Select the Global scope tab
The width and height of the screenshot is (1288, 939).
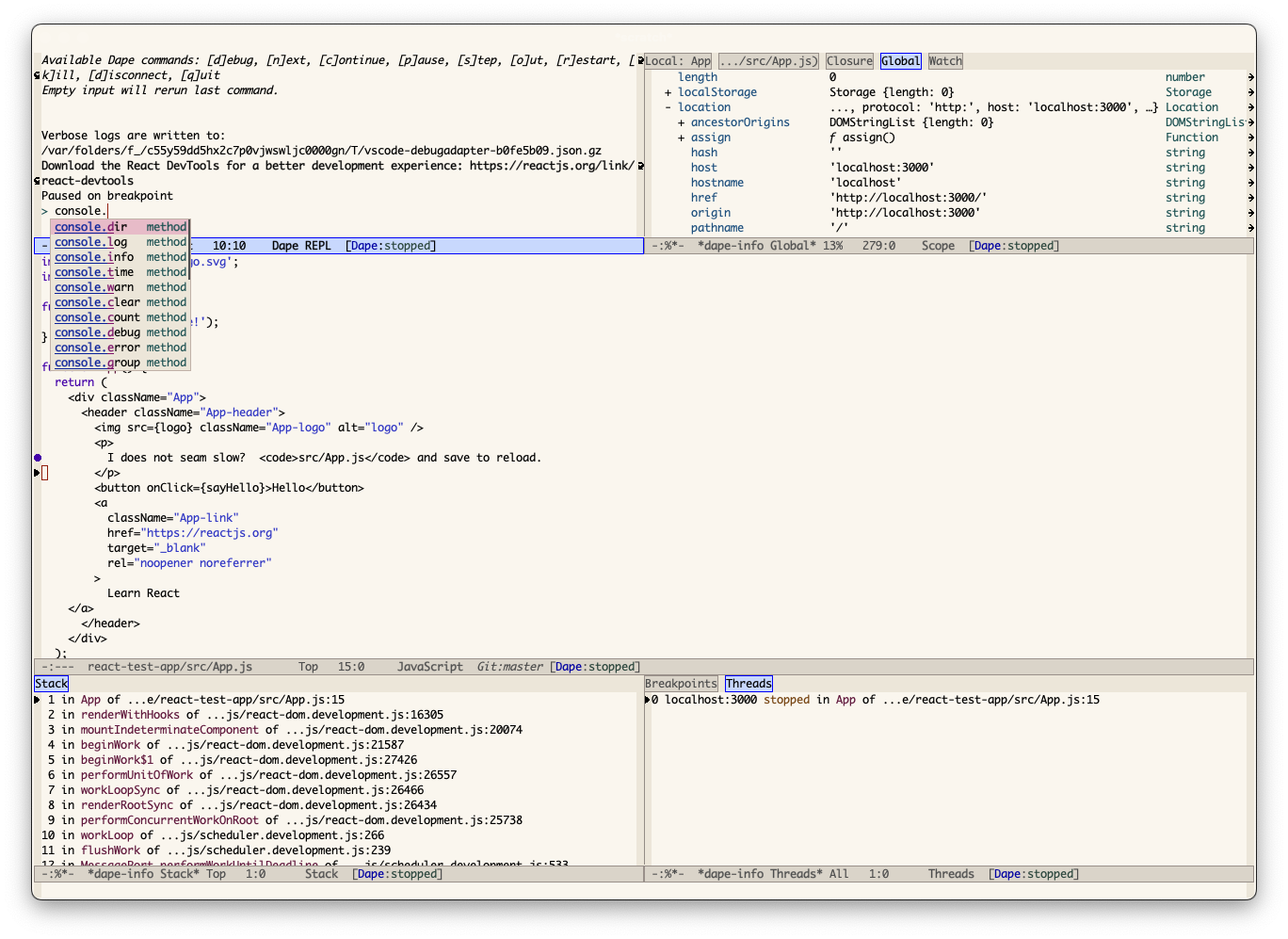(x=900, y=61)
